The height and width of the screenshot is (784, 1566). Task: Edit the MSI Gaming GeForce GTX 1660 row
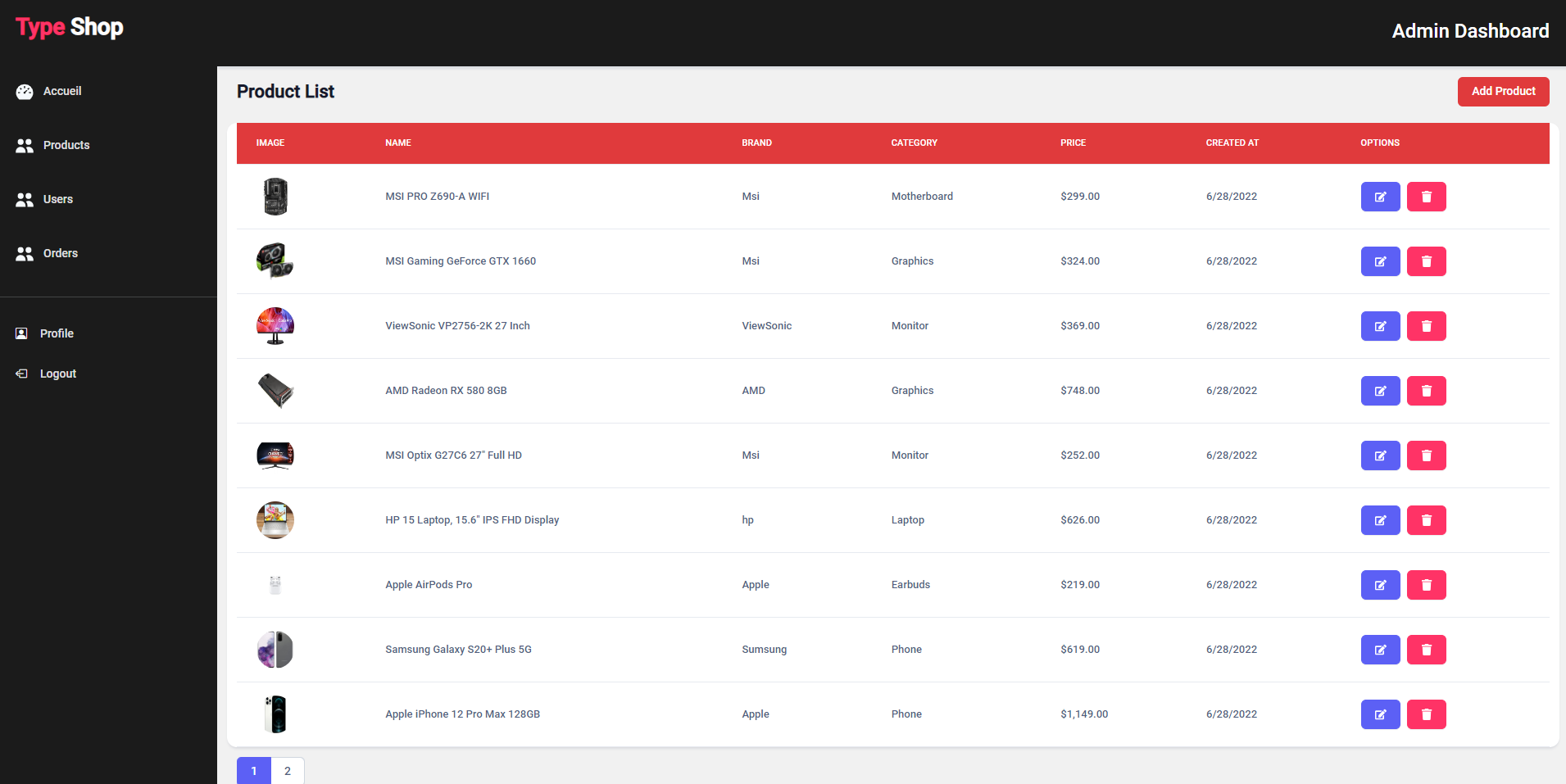(x=1380, y=261)
